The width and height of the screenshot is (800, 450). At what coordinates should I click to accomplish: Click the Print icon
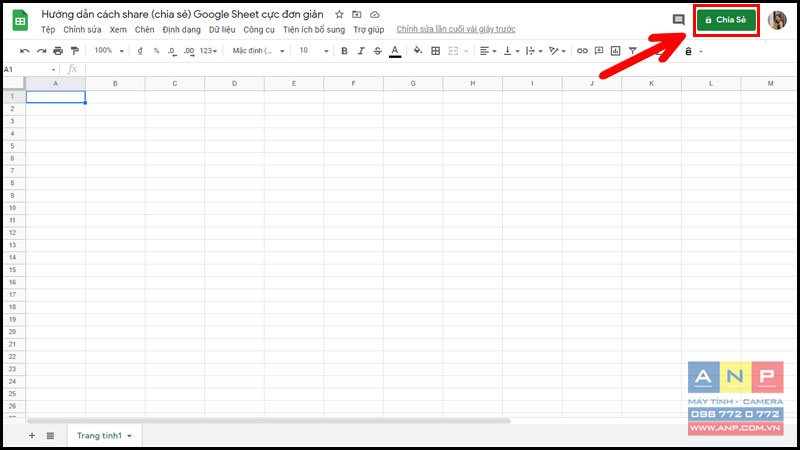tap(58, 51)
